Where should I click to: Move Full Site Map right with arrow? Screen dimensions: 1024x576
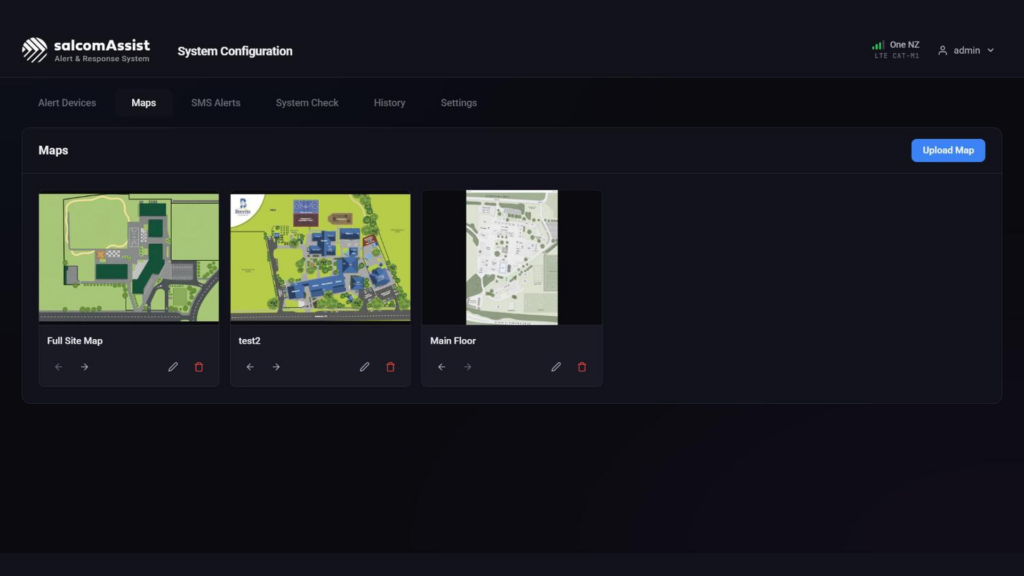[x=84, y=367]
